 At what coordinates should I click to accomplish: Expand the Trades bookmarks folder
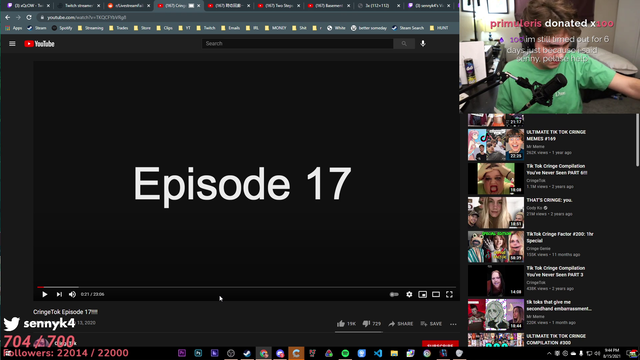(119, 28)
